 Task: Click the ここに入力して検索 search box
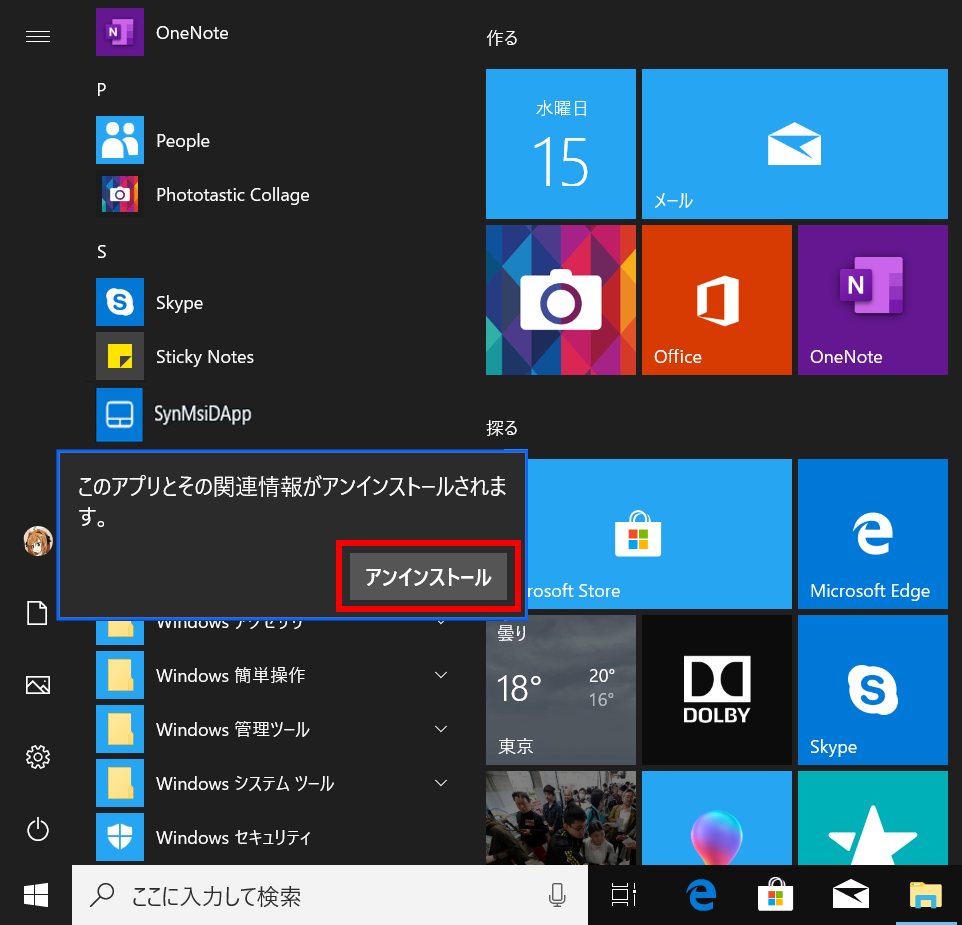pos(329,895)
